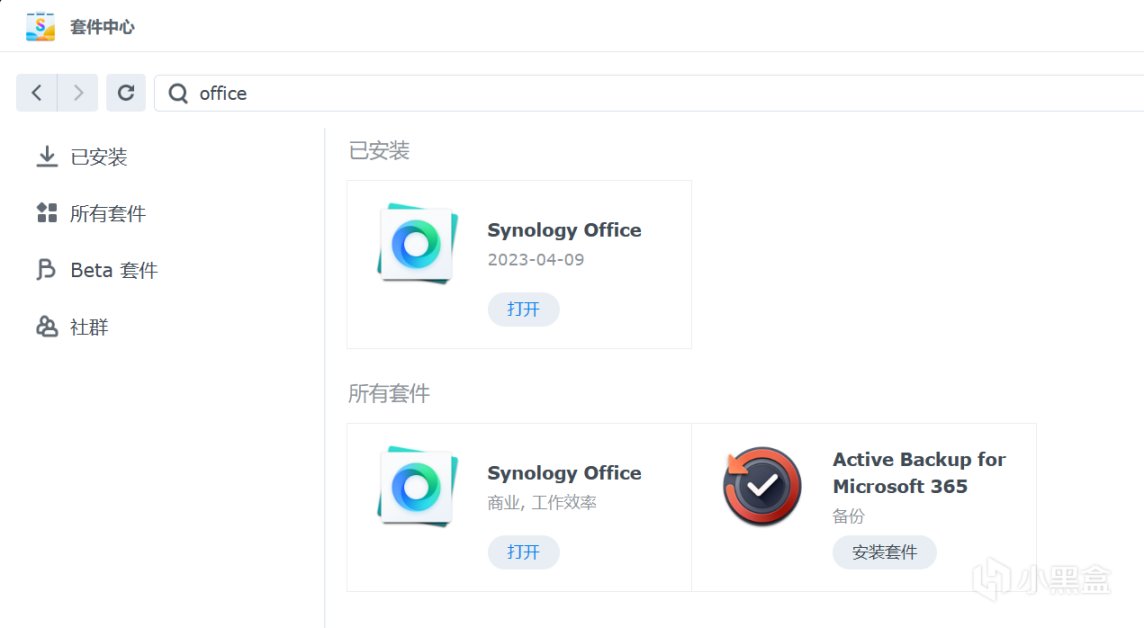1144x628 pixels.
Task: Click the Package Center logo icon
Action: pos(40,26)
